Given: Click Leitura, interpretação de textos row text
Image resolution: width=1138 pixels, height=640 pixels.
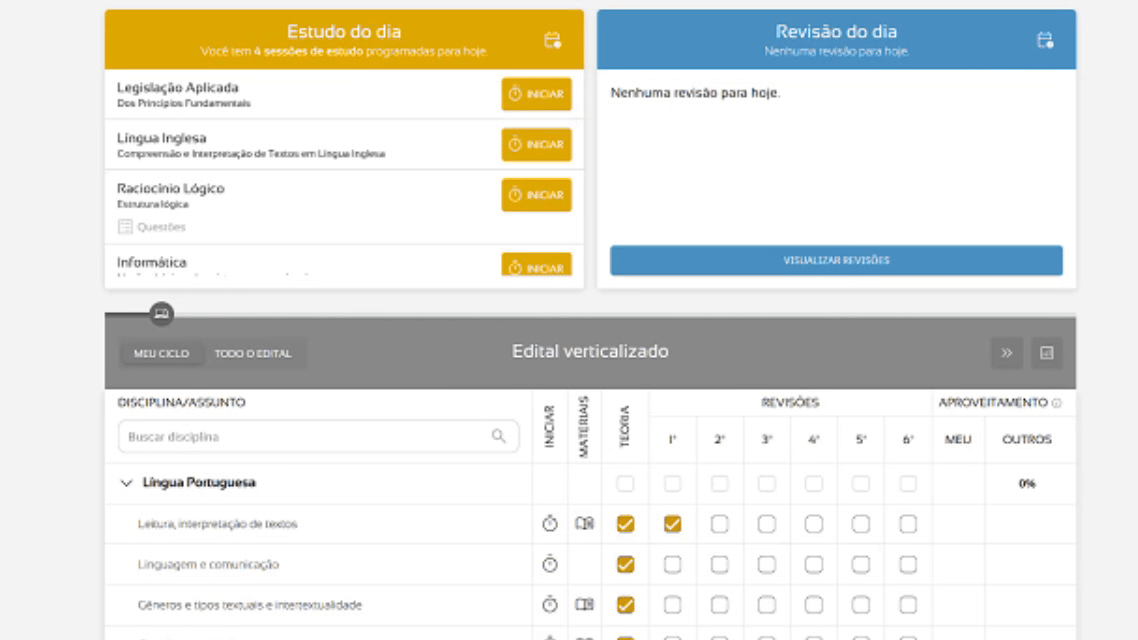Looking at the screenshot, I should pos(218,524).
